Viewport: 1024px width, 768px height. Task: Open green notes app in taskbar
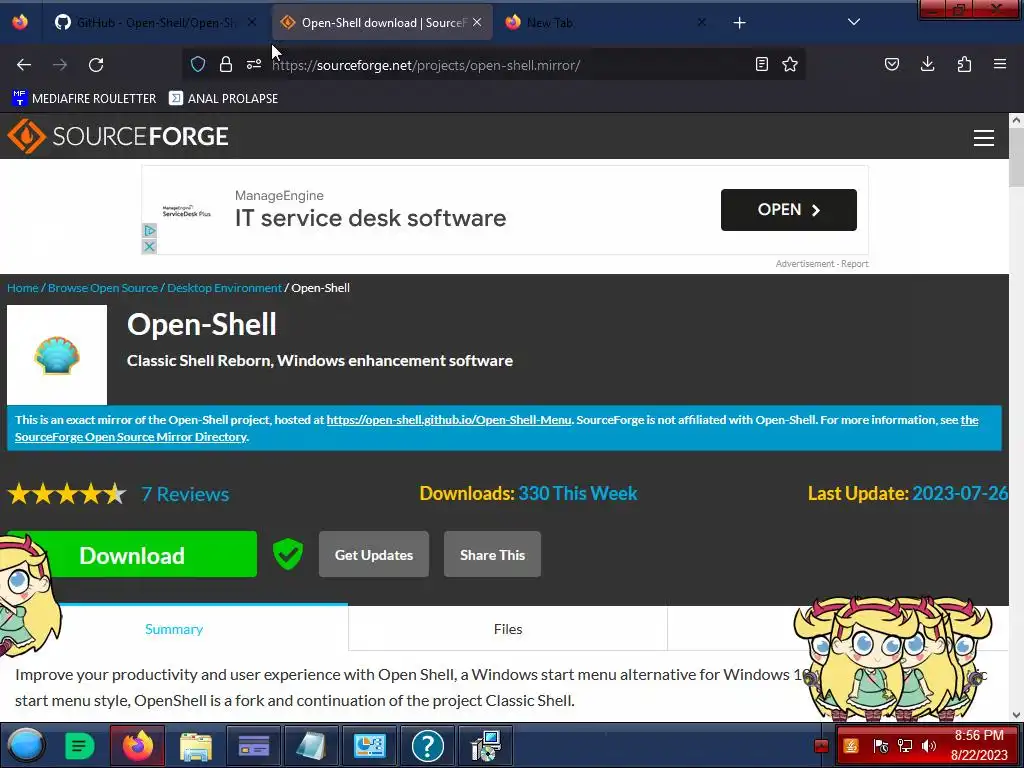point(80,745)
